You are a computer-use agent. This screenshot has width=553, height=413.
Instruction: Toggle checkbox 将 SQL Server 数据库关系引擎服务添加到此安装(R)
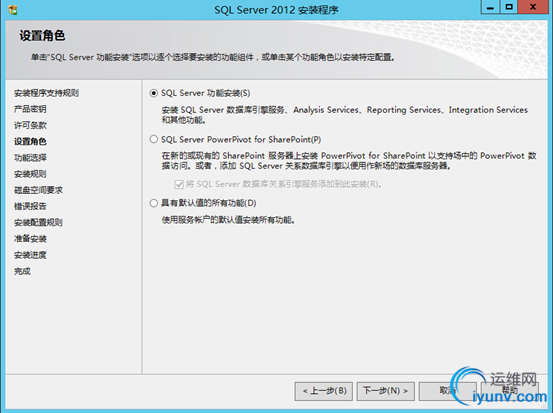pos(179,184)
